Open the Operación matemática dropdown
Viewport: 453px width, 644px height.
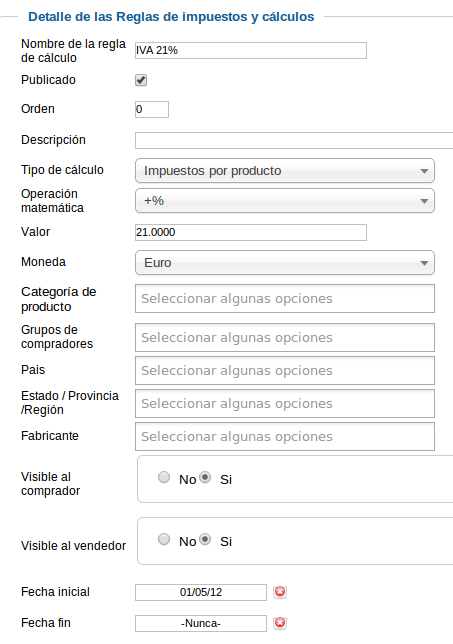click(285, 201)
